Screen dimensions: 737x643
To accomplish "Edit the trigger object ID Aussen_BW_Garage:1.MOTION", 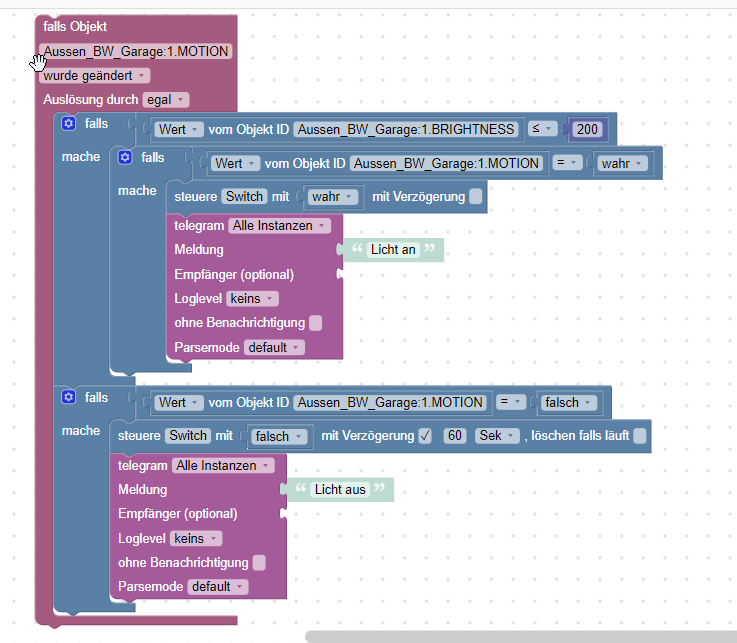I will (136, 51).
